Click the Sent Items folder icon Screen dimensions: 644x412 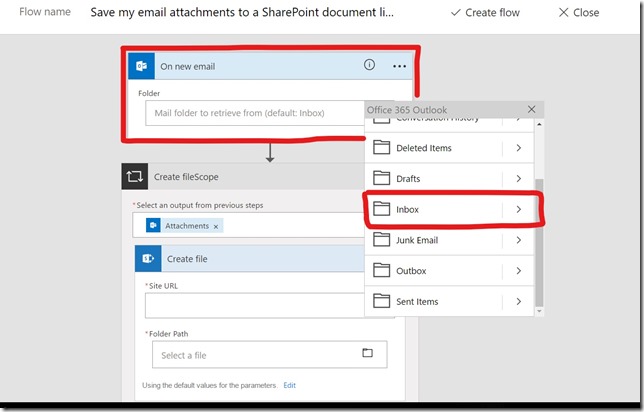[382, 301]
